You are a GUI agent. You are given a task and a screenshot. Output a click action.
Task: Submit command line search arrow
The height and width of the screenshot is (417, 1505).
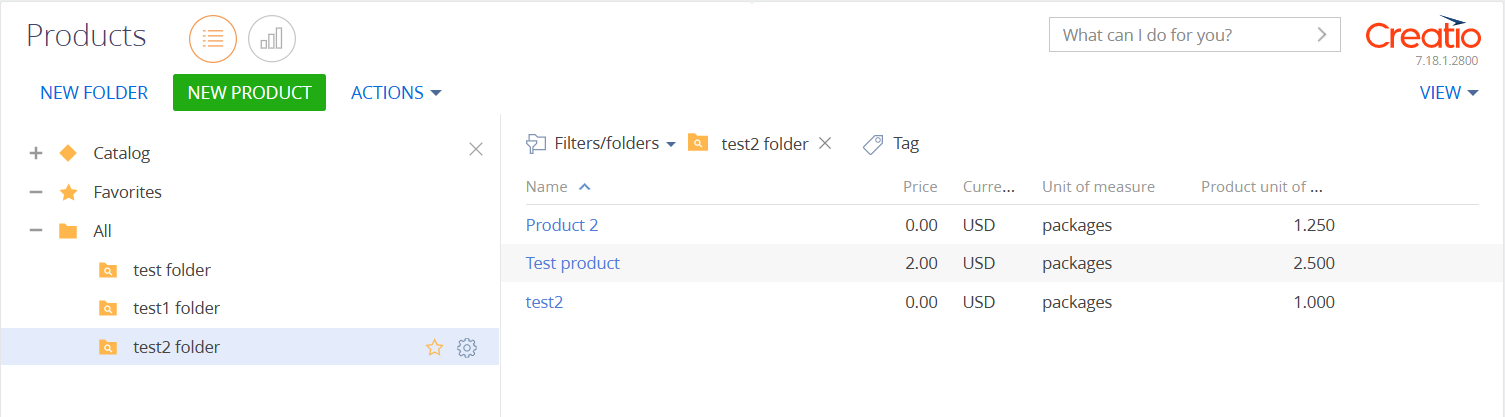(x=1322, y=35)
